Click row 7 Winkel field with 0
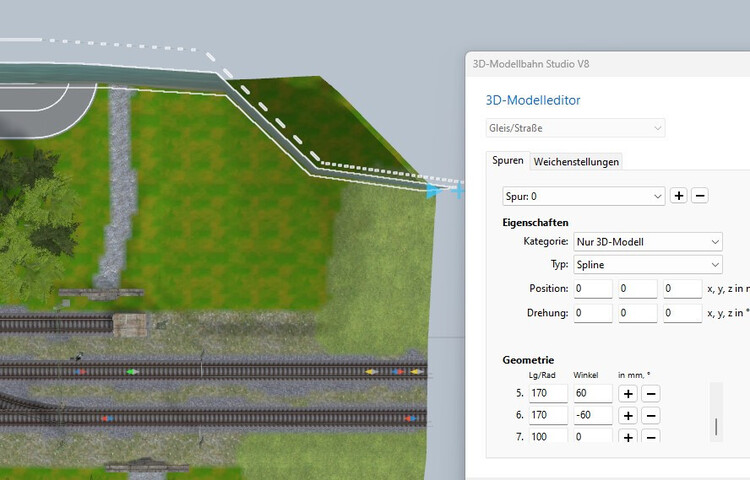The width and height of the screenshot is (750, 480). point(593,436)
